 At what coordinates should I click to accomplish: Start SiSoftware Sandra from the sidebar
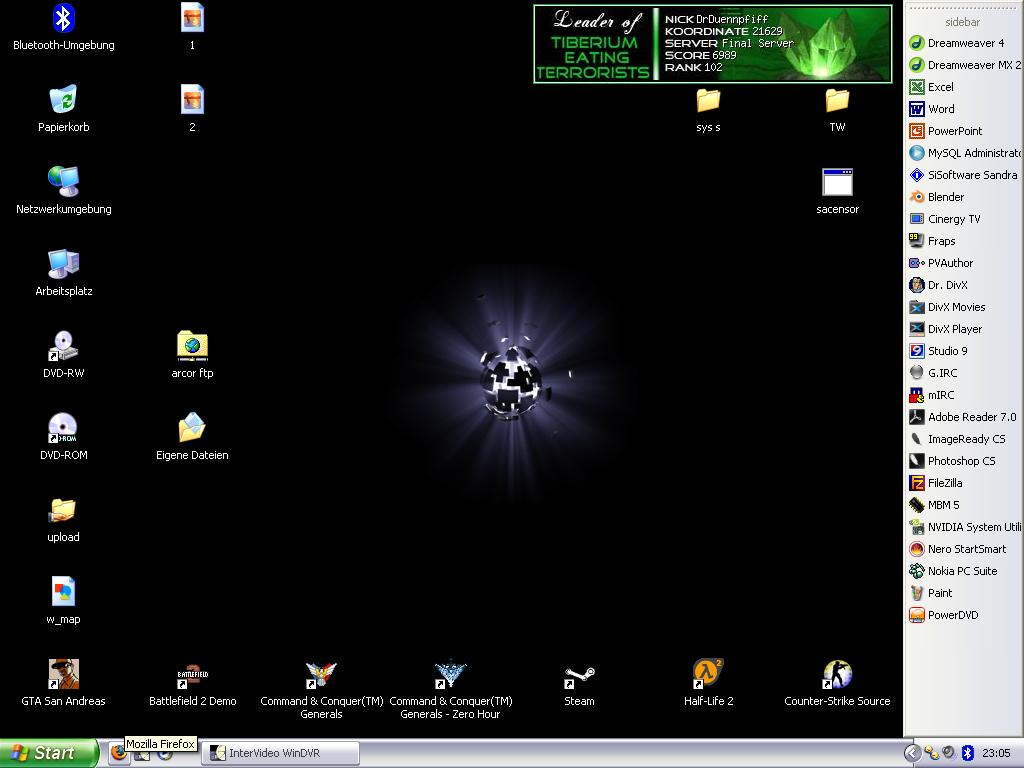[963, 175]
